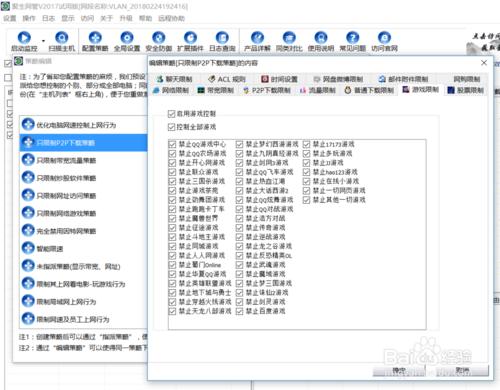
Task: Uncheck 禁止QQ农场游戏
Action: 172,154
